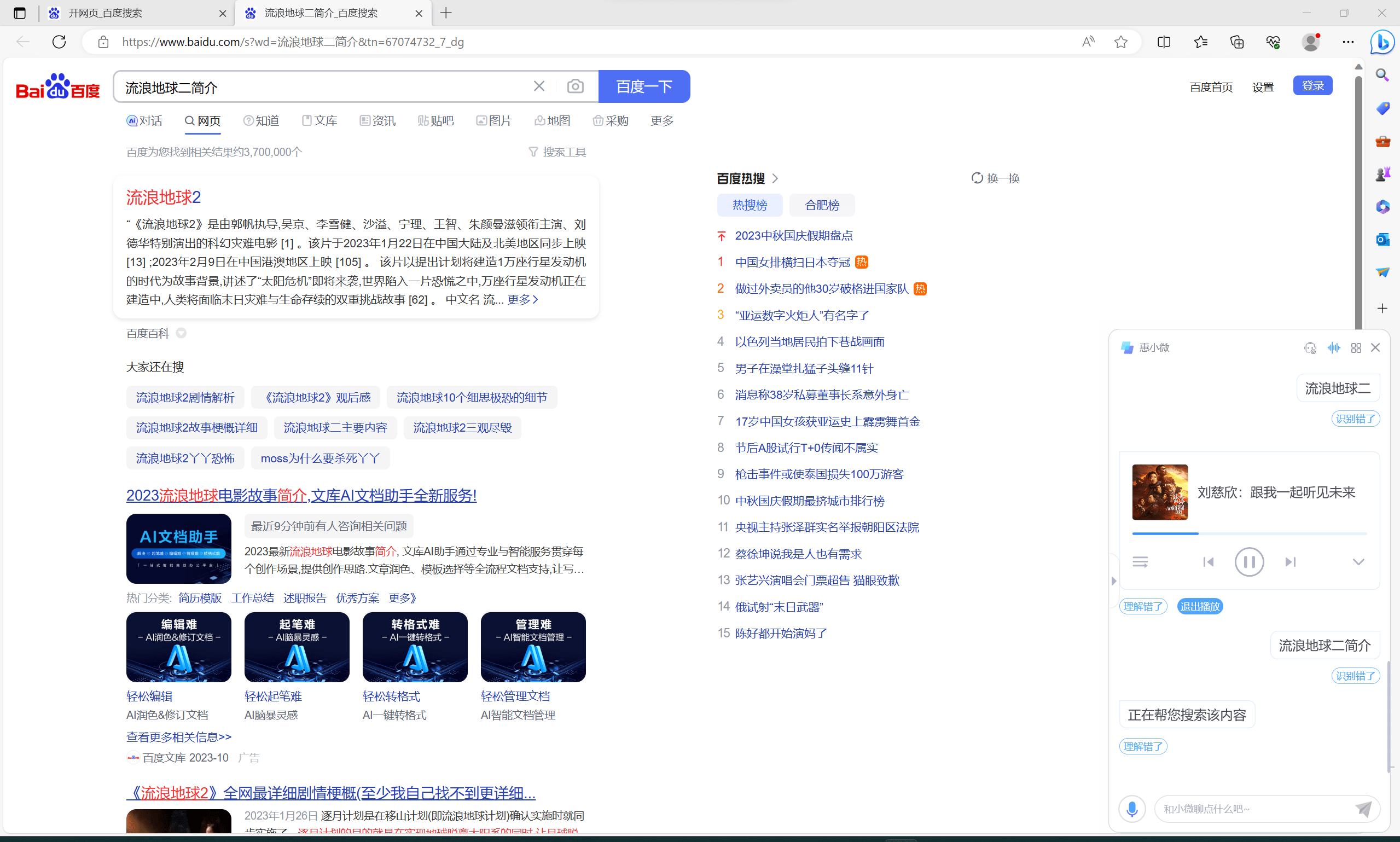
Task: Click 换一换 to refresh hot searches
Action: 996,178
